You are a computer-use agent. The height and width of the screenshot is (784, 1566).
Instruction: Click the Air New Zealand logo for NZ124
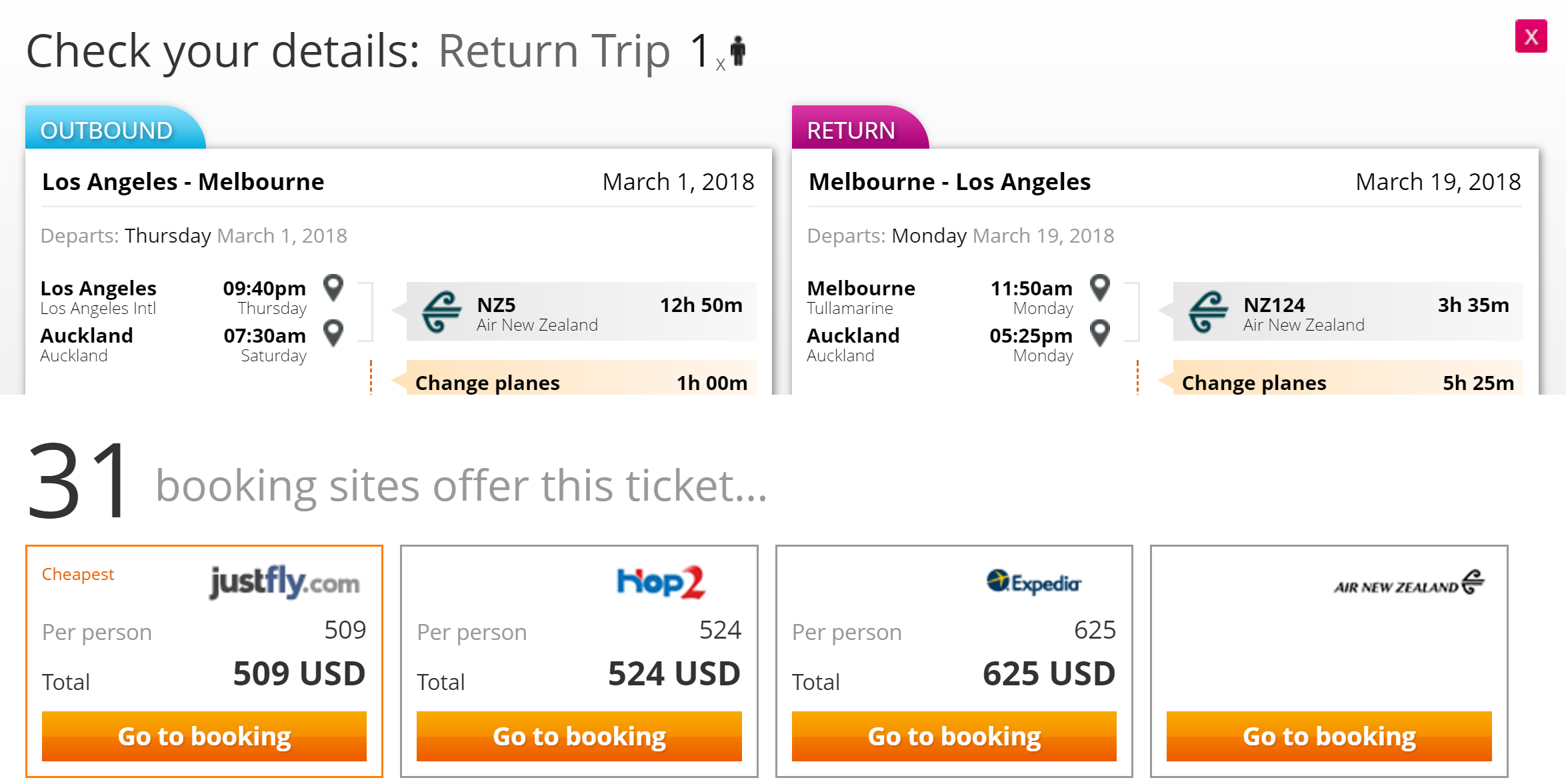coord(1208,312)
